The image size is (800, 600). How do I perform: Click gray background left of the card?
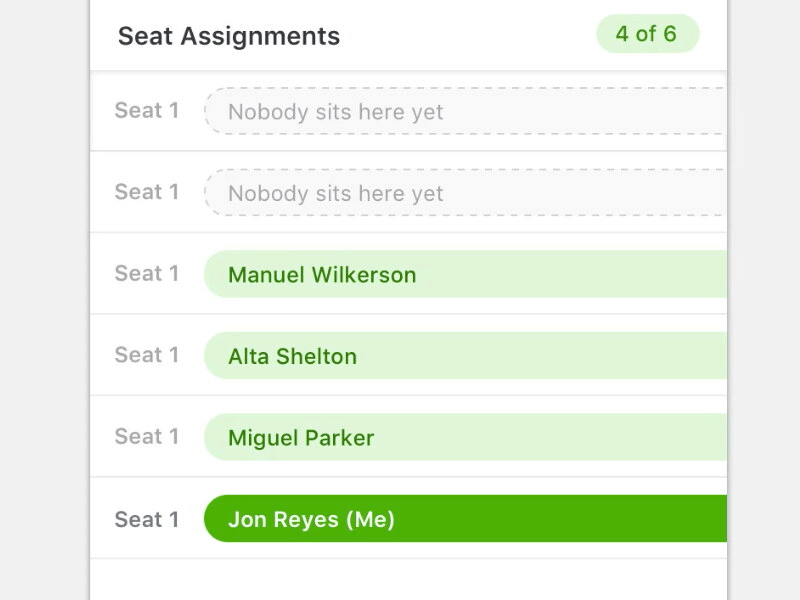(44, 300)
